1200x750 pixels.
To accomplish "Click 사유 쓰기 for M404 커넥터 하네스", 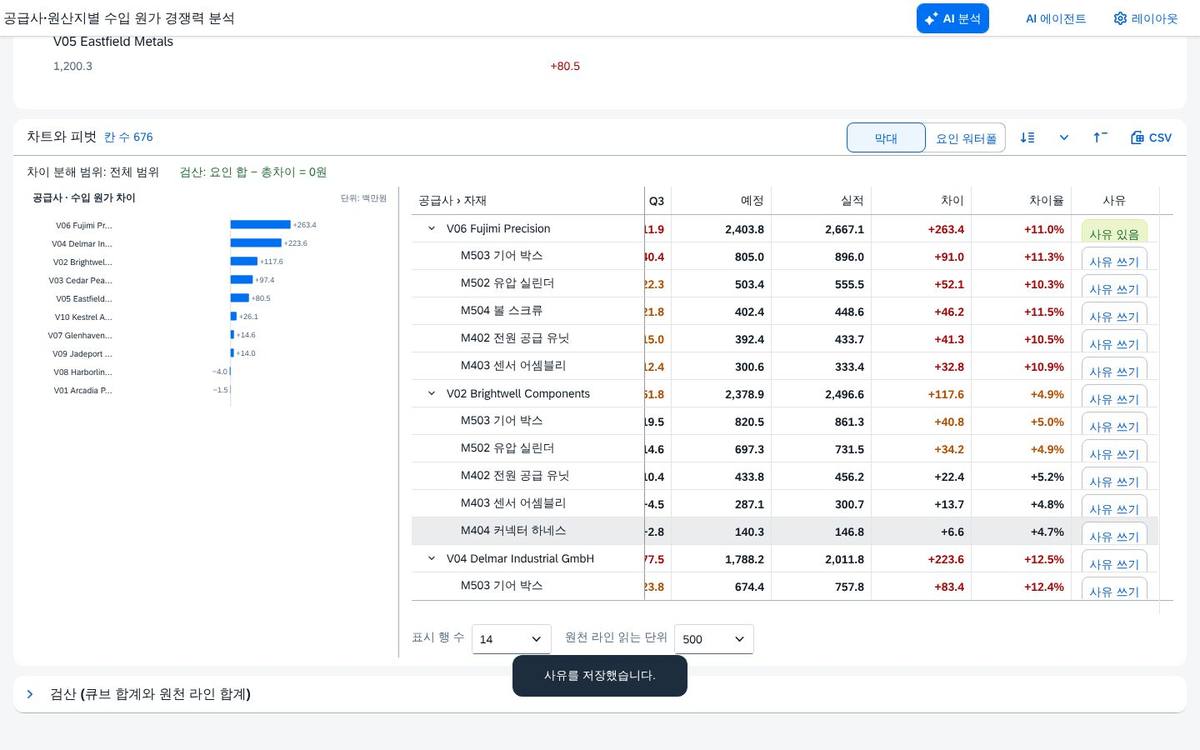I will point(1114,535).
